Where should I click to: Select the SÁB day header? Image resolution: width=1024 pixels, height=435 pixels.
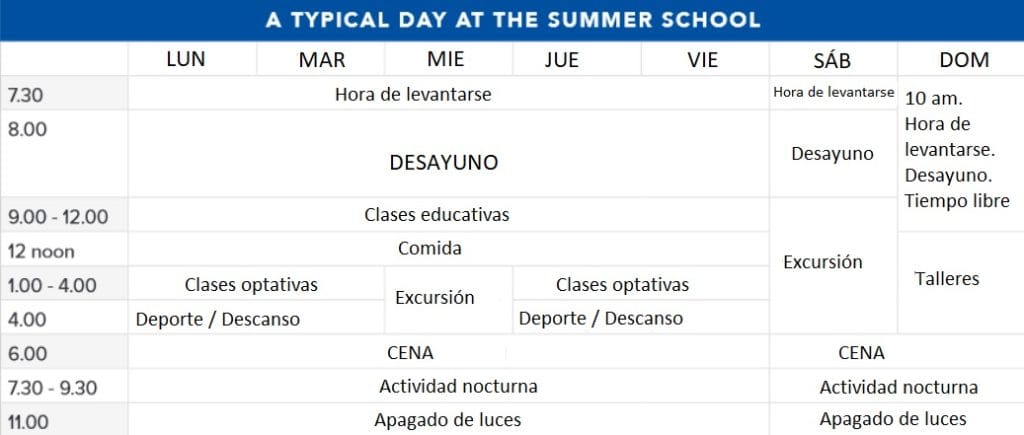coord(832,60)
